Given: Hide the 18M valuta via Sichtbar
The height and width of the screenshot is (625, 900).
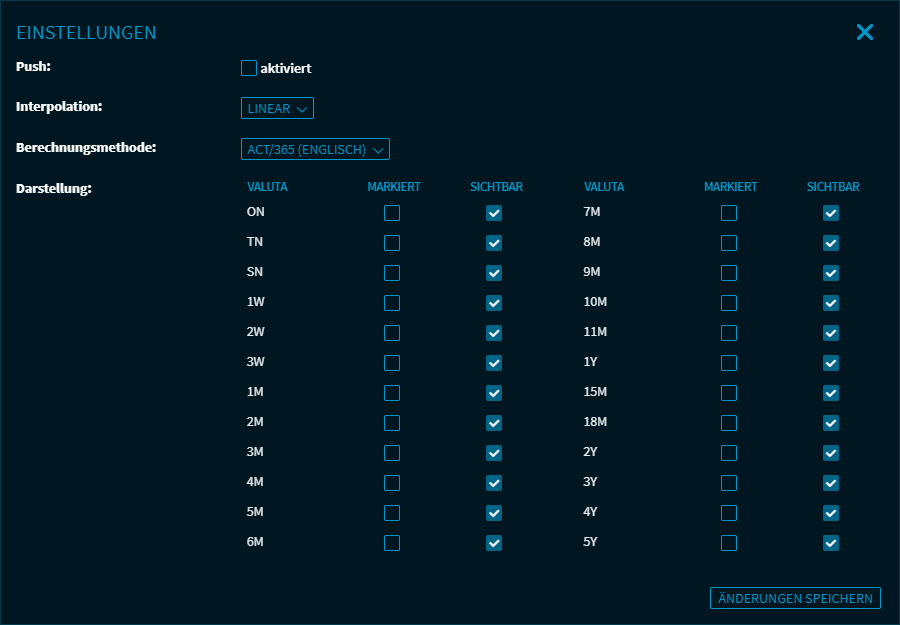Looking at the screenshot, I should [x=831, y=423].
